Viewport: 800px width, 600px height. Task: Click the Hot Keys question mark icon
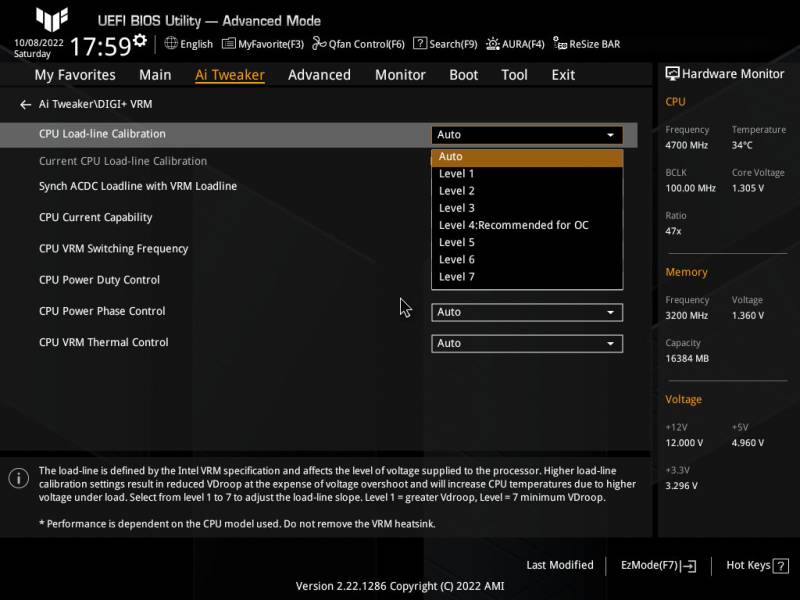click(x=781, y=565)
